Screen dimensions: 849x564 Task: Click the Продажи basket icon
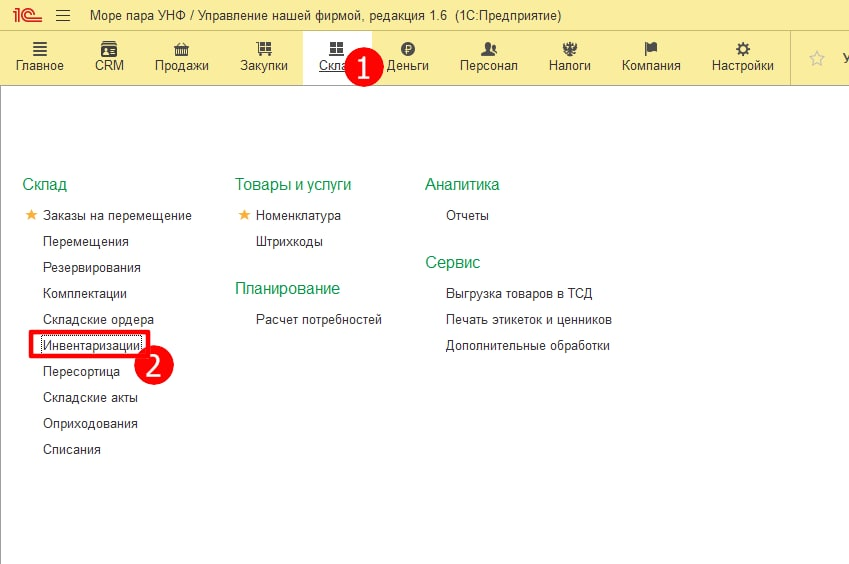coord(181,49)
